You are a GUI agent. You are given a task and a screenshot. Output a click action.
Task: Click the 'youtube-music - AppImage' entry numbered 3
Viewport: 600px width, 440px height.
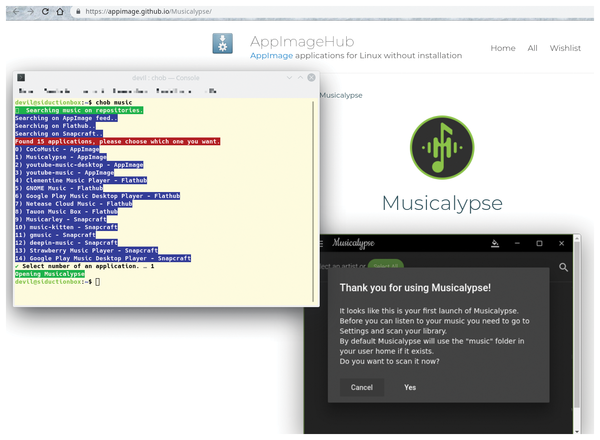coord(64,173)
